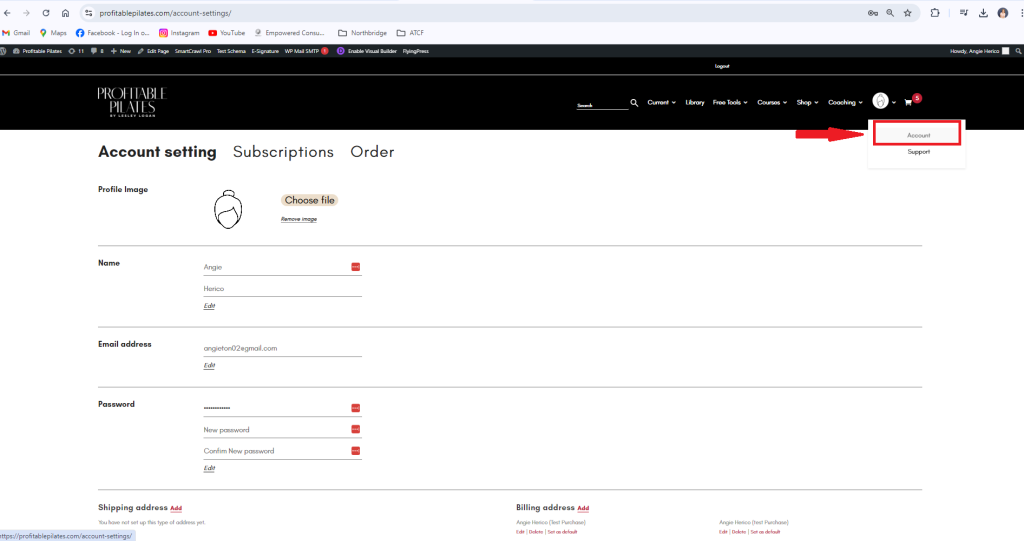Viewport: 1024px width, 541px height.
Task: Select Account in the dropdown menu
Action: tap(917, 134)
